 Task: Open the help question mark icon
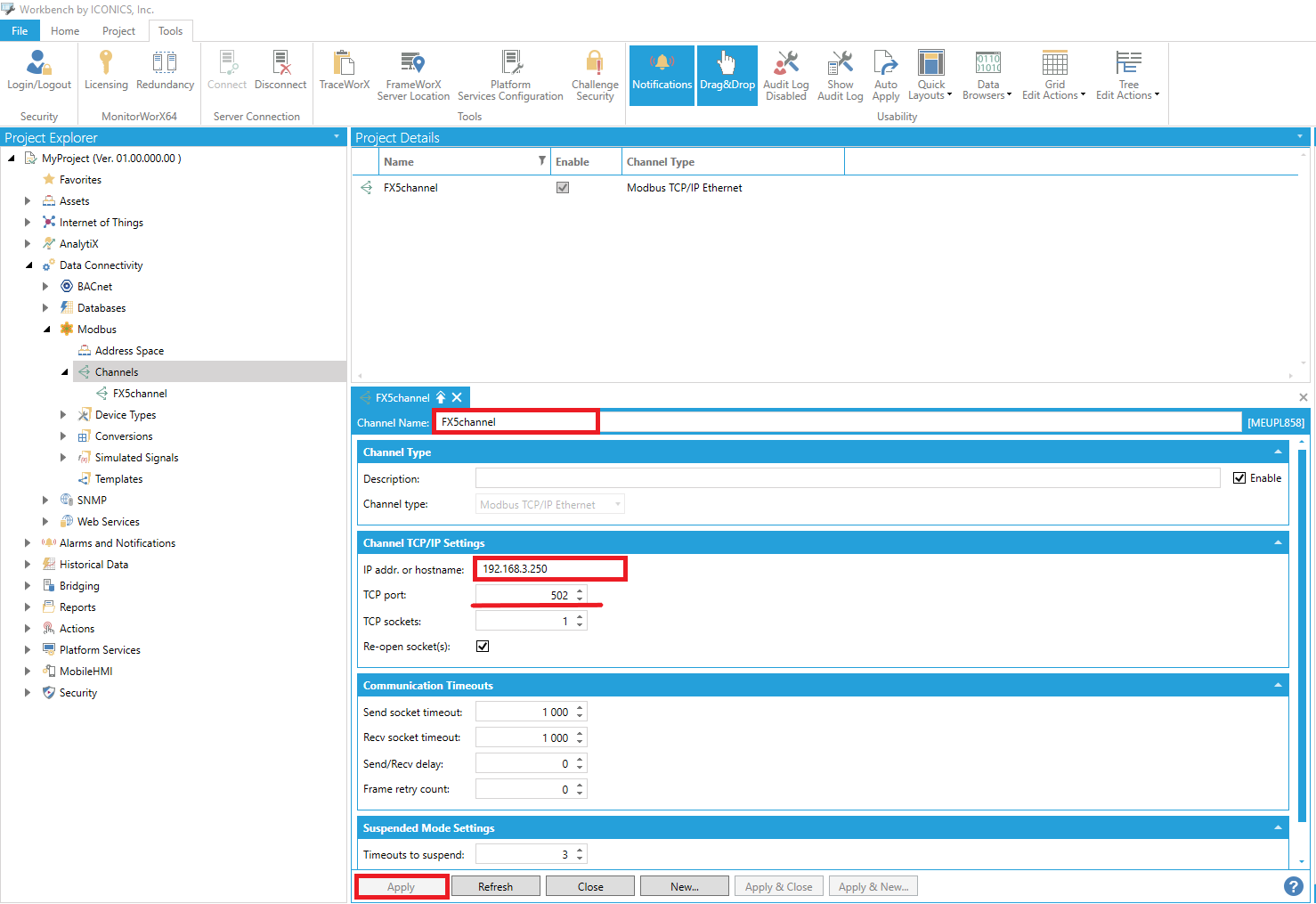[x=1294, y=886]
